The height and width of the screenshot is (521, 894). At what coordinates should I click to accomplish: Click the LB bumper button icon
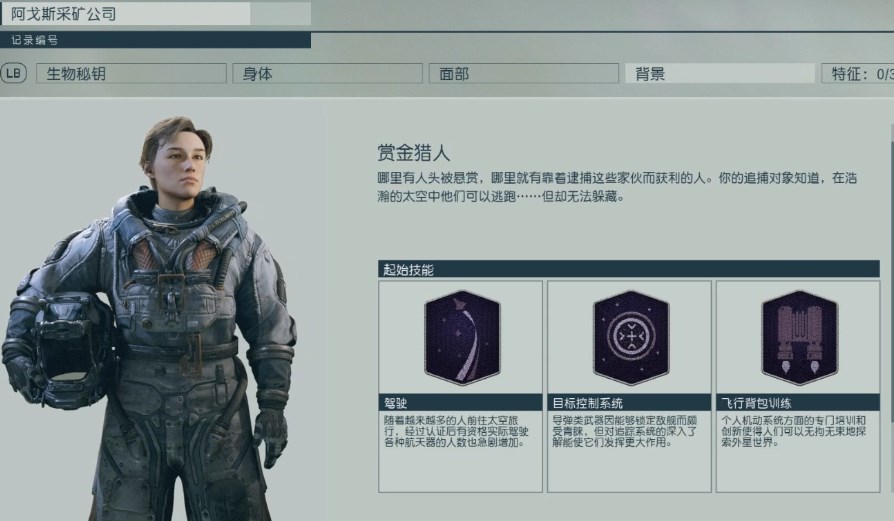click(x=14, y=73)
